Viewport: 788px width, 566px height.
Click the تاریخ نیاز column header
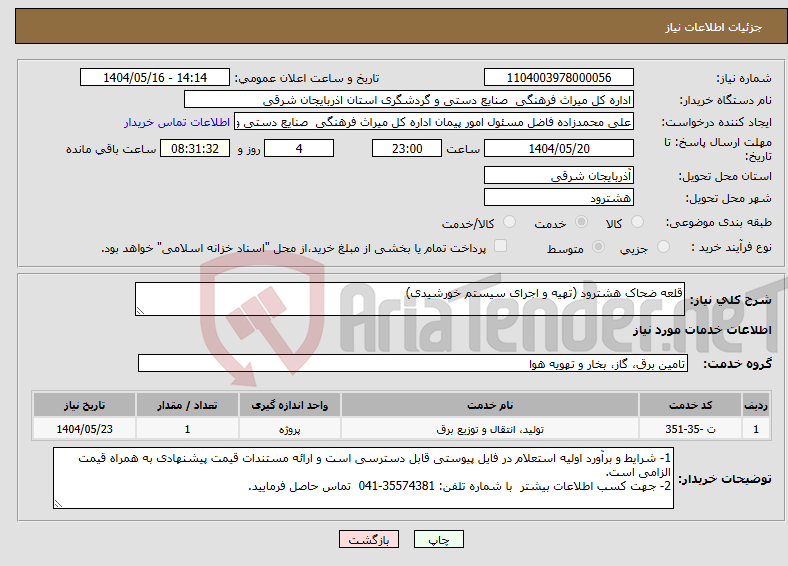click(x=84, y=405)
